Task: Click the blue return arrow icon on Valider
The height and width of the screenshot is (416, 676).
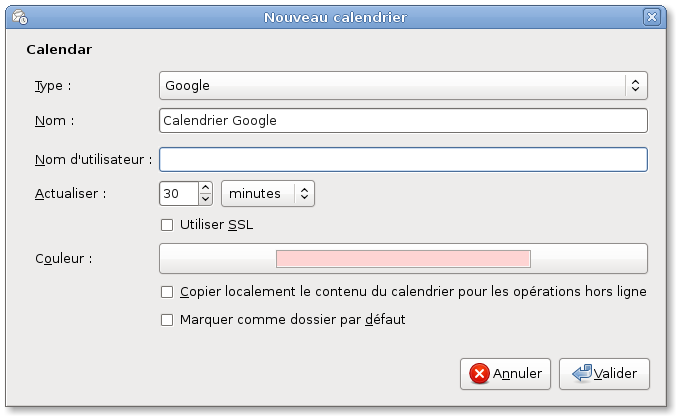Action: click(582, 373)
